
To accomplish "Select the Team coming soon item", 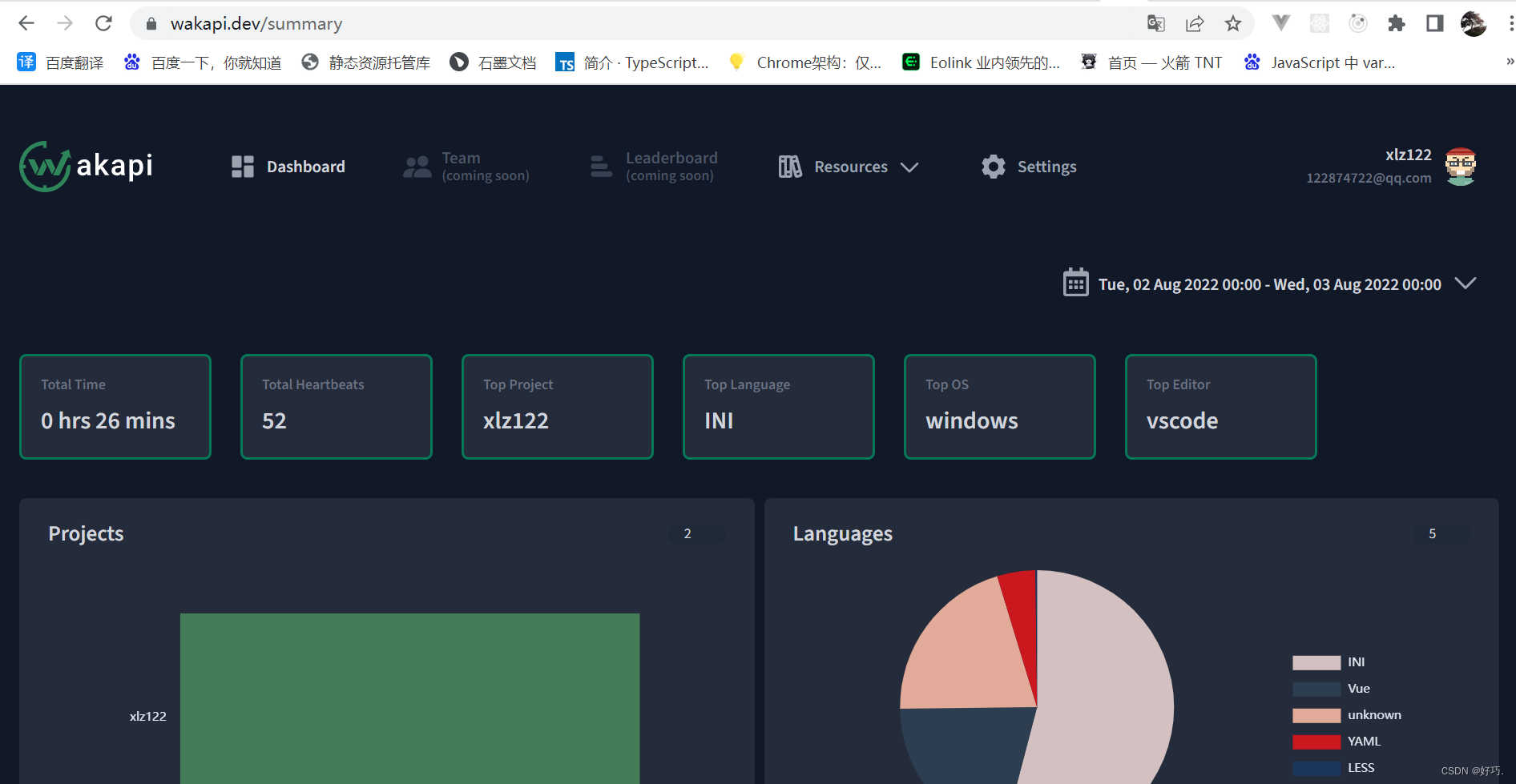I will (x=466, y=167).
